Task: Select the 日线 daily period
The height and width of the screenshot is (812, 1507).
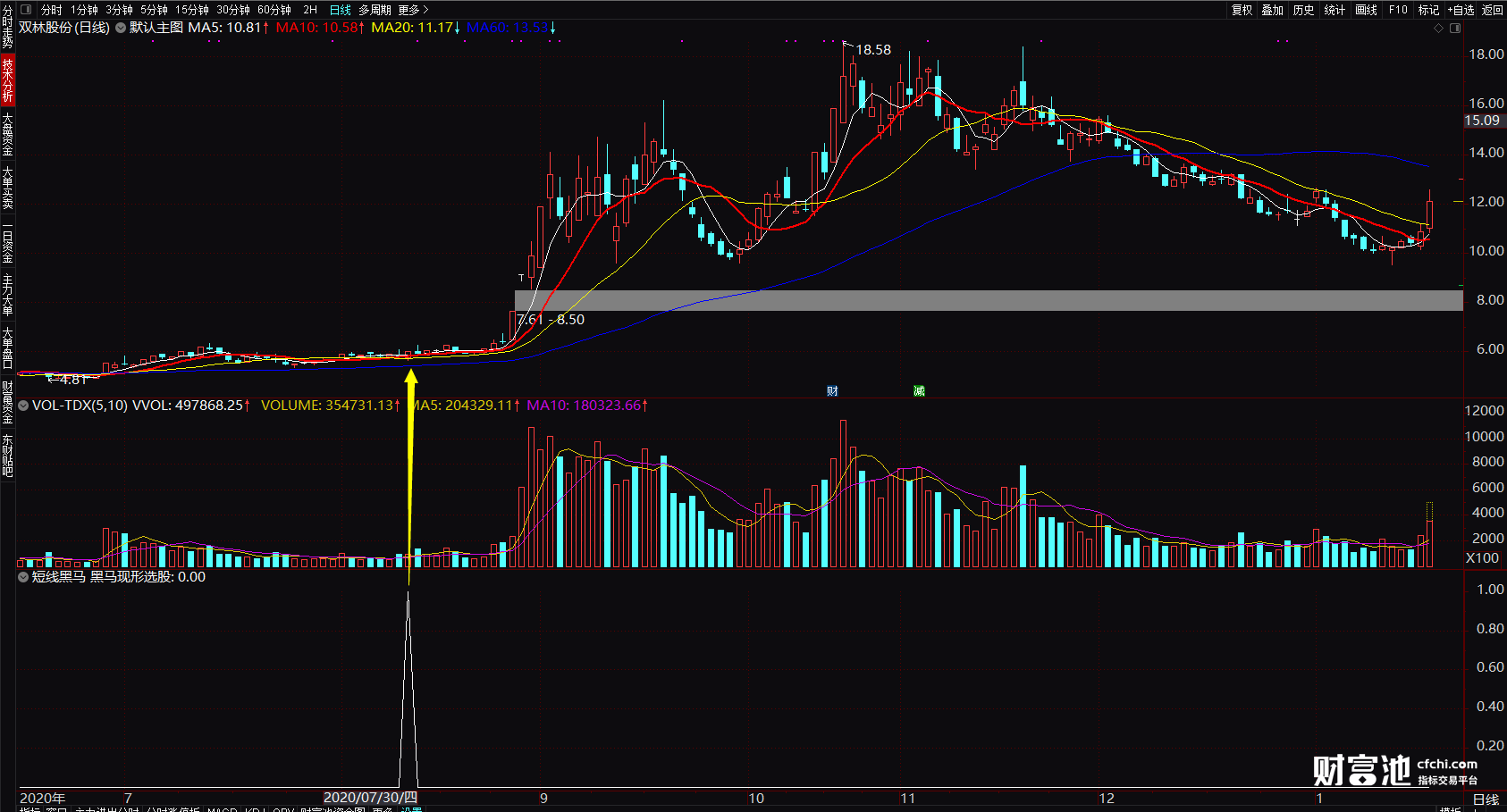Action: 341,10
